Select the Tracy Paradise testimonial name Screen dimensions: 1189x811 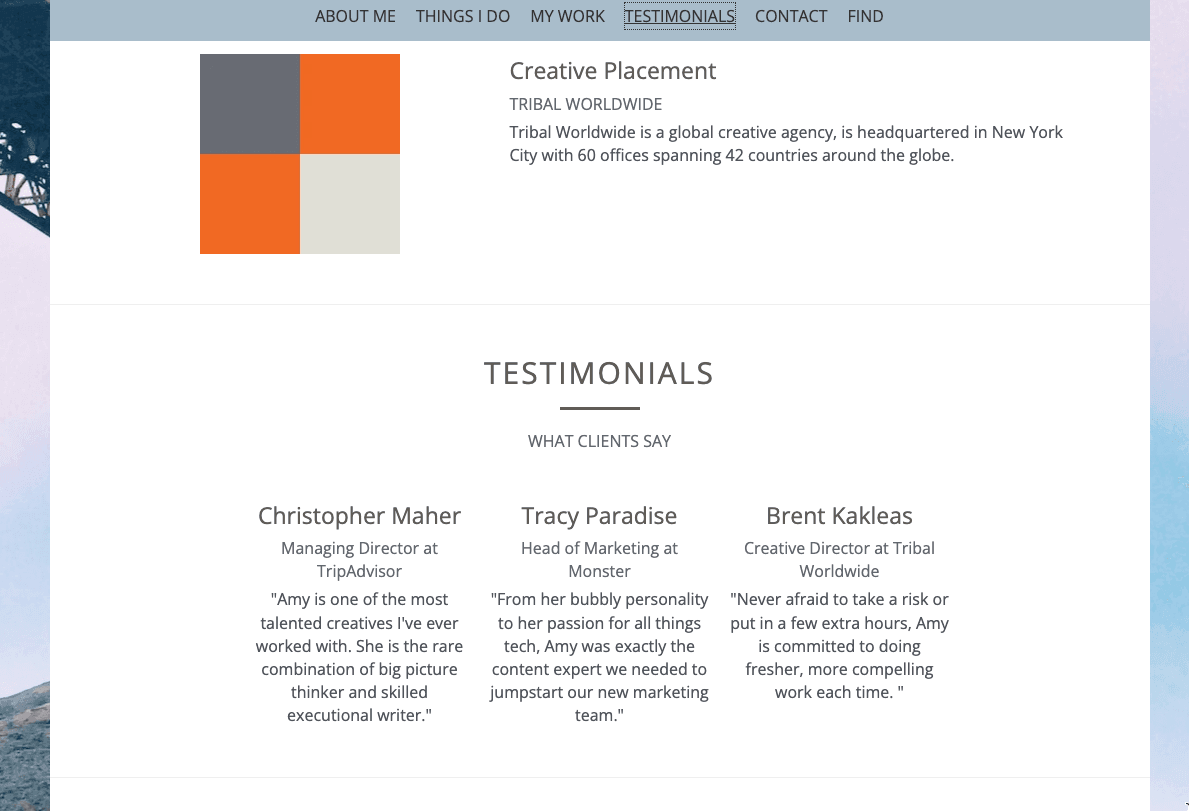pos(599,516)
